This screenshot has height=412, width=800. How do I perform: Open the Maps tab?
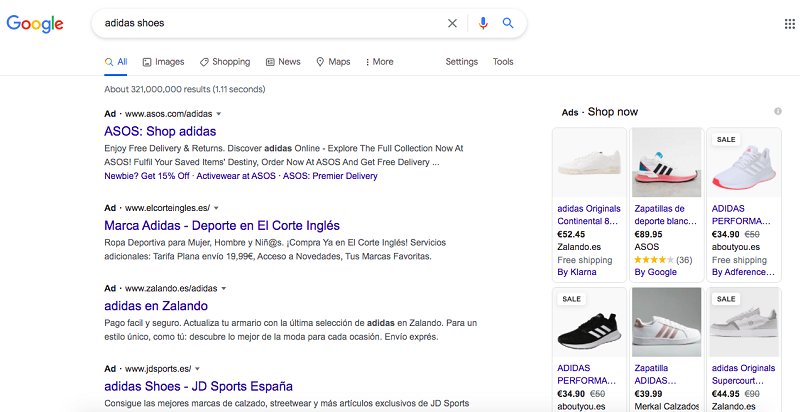333,62
